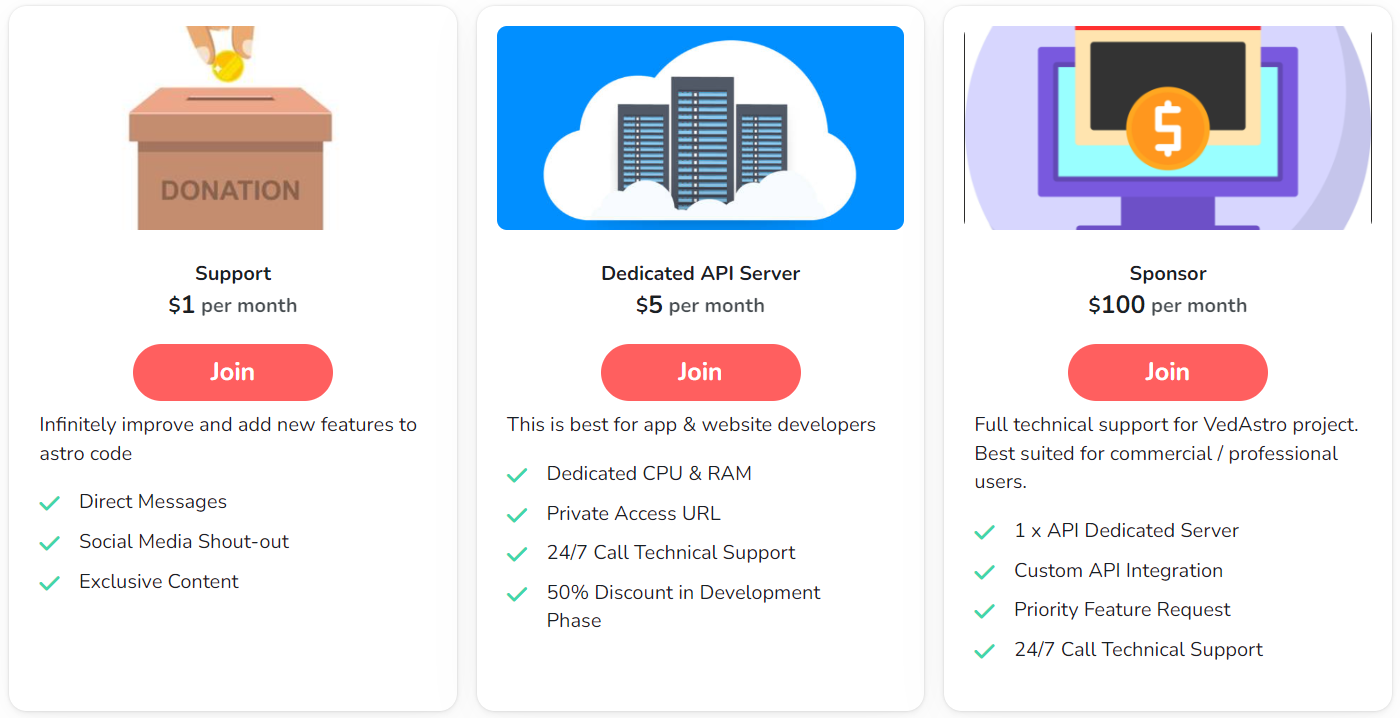1400x718 pixels.
Task: Click the $5 per month price
Action: coord(700,306)
